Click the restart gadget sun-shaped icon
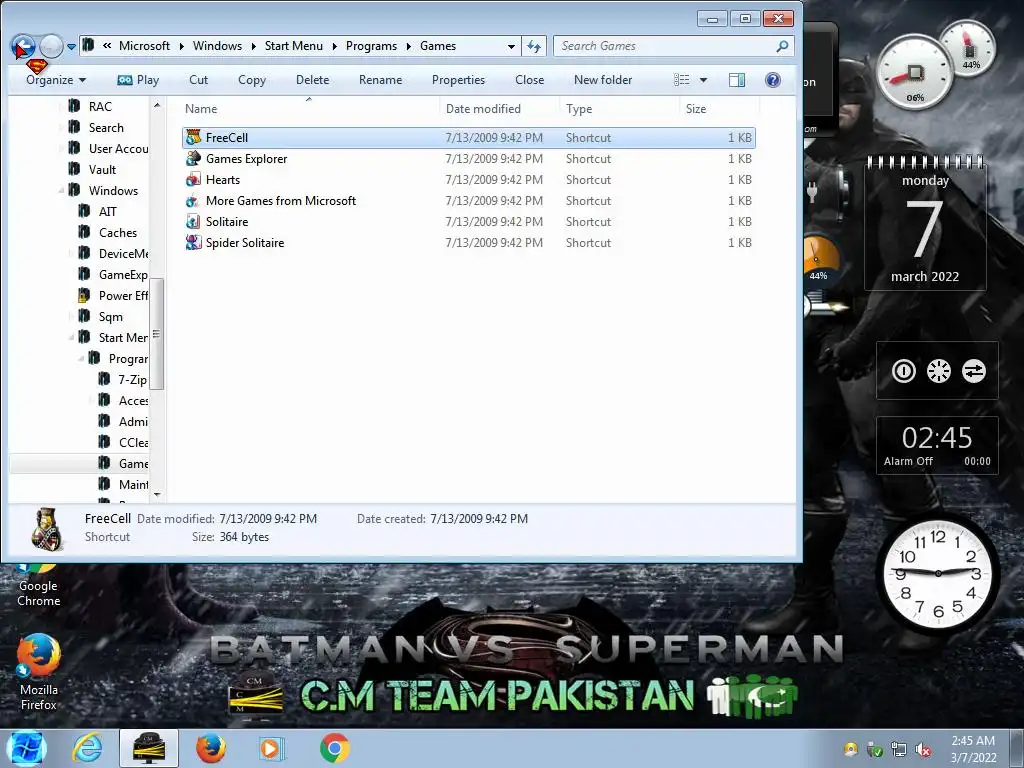The width and height of the screenshot is (1024, 768). tap(938, 371)
